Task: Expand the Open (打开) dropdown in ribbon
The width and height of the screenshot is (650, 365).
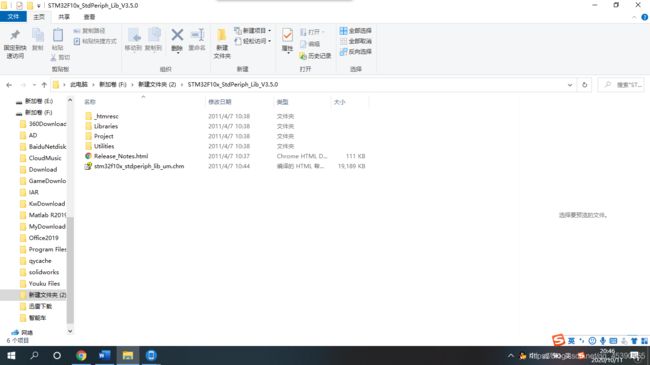Action: 323,32
